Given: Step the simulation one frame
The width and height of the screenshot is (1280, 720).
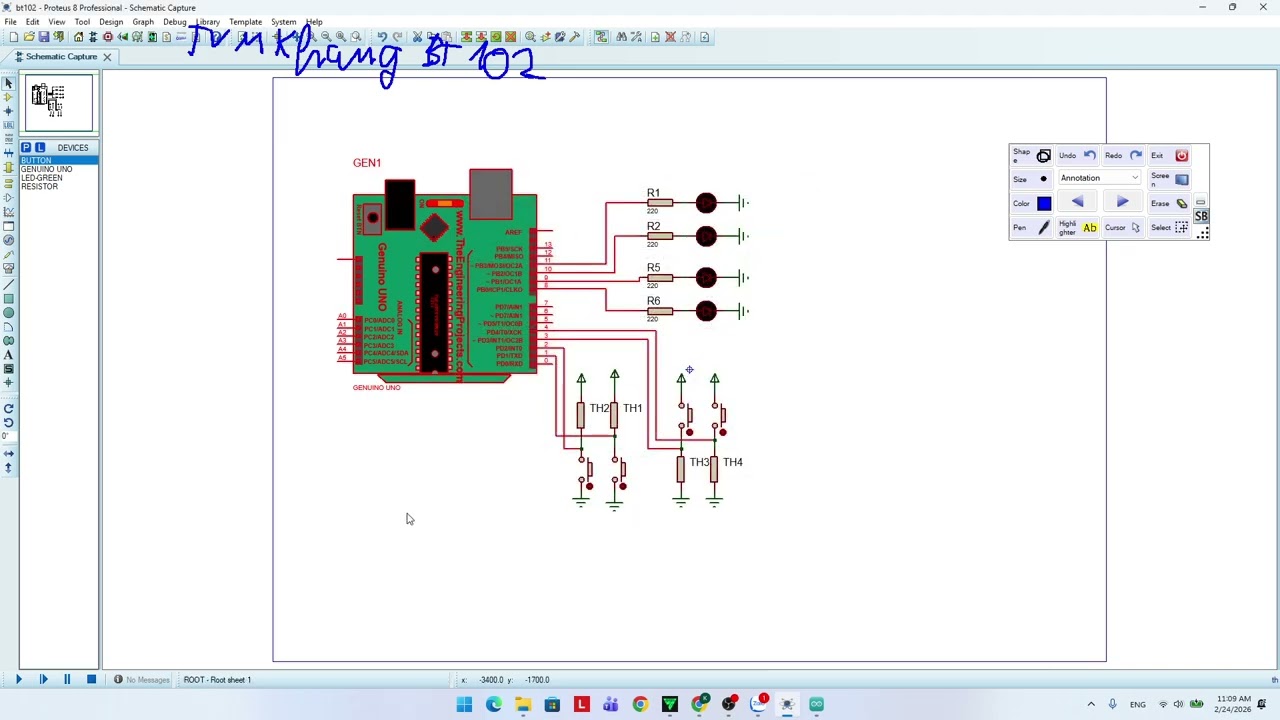Looking at the screenshot, I should [x=43, y=680].
